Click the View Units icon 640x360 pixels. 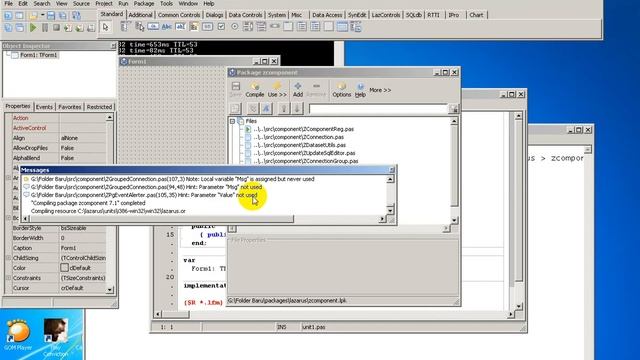click(x=8, y=27)
